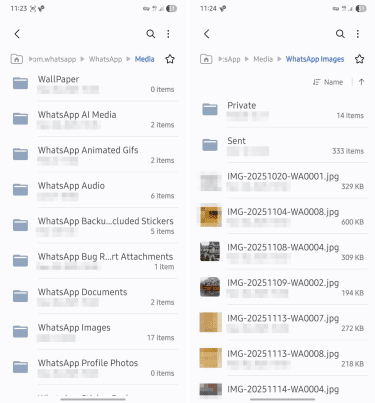
Task: Open the WhatsApp Images folder icon
Action: tap(20, 331)
